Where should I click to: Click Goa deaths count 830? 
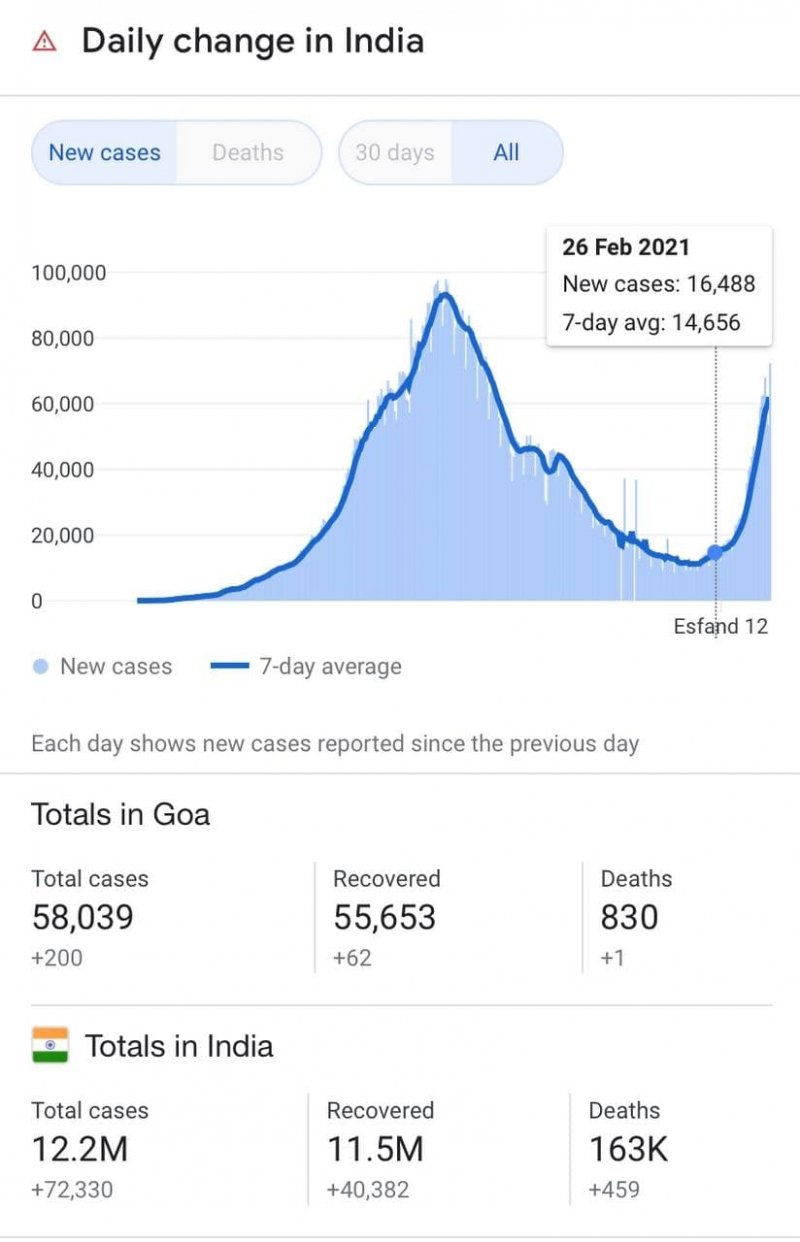click(x=629, y=917)
